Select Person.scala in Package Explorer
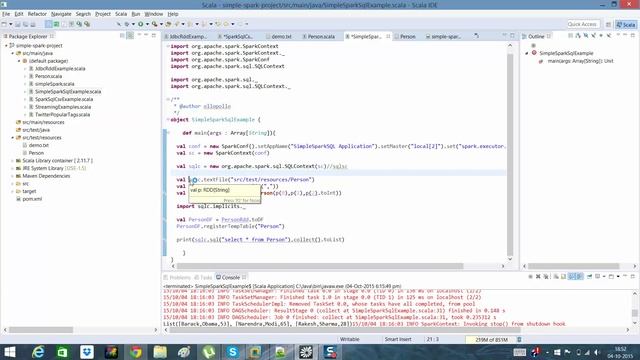 48,76
